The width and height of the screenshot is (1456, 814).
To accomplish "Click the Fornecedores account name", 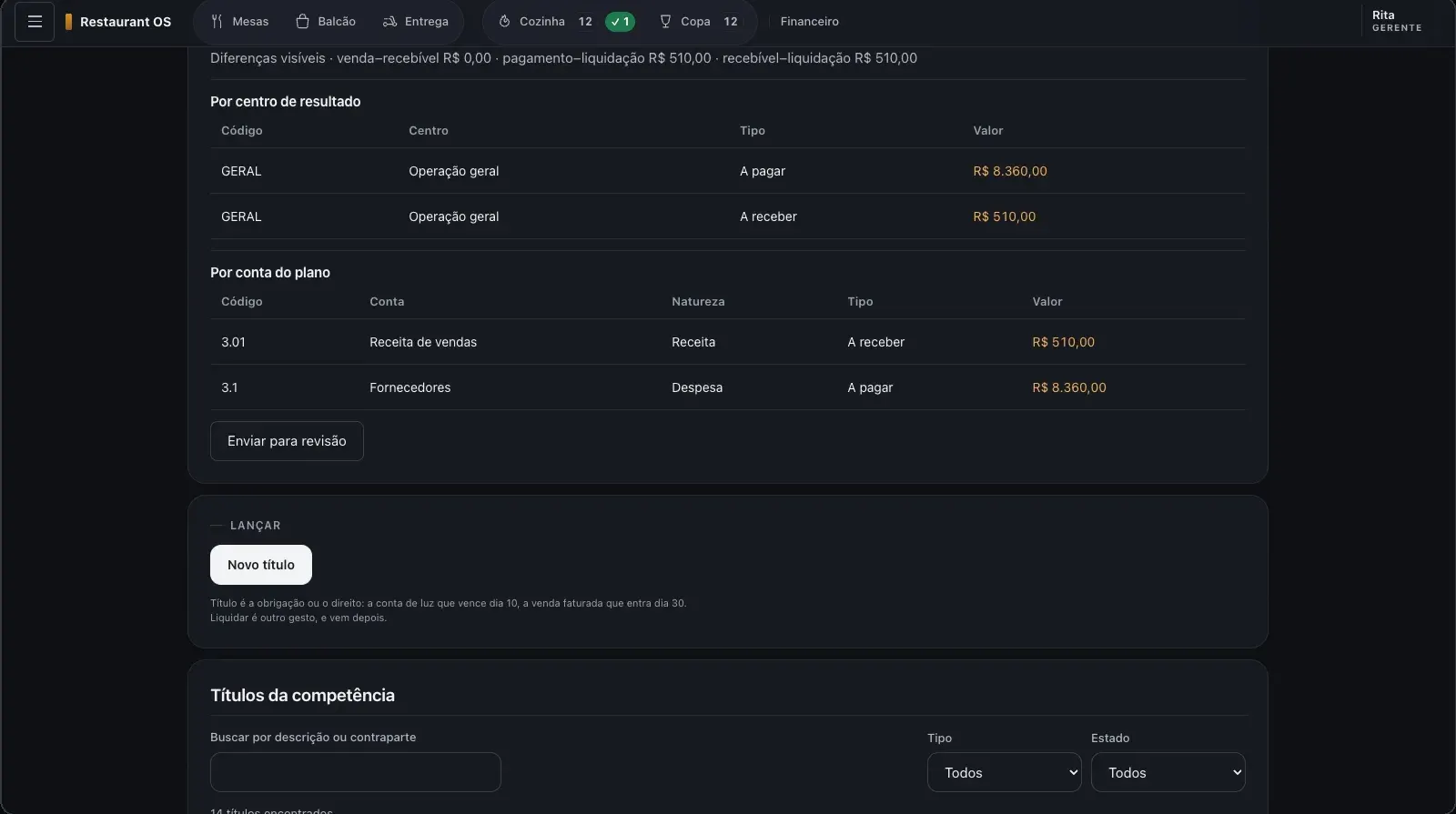I will [410, 387].
